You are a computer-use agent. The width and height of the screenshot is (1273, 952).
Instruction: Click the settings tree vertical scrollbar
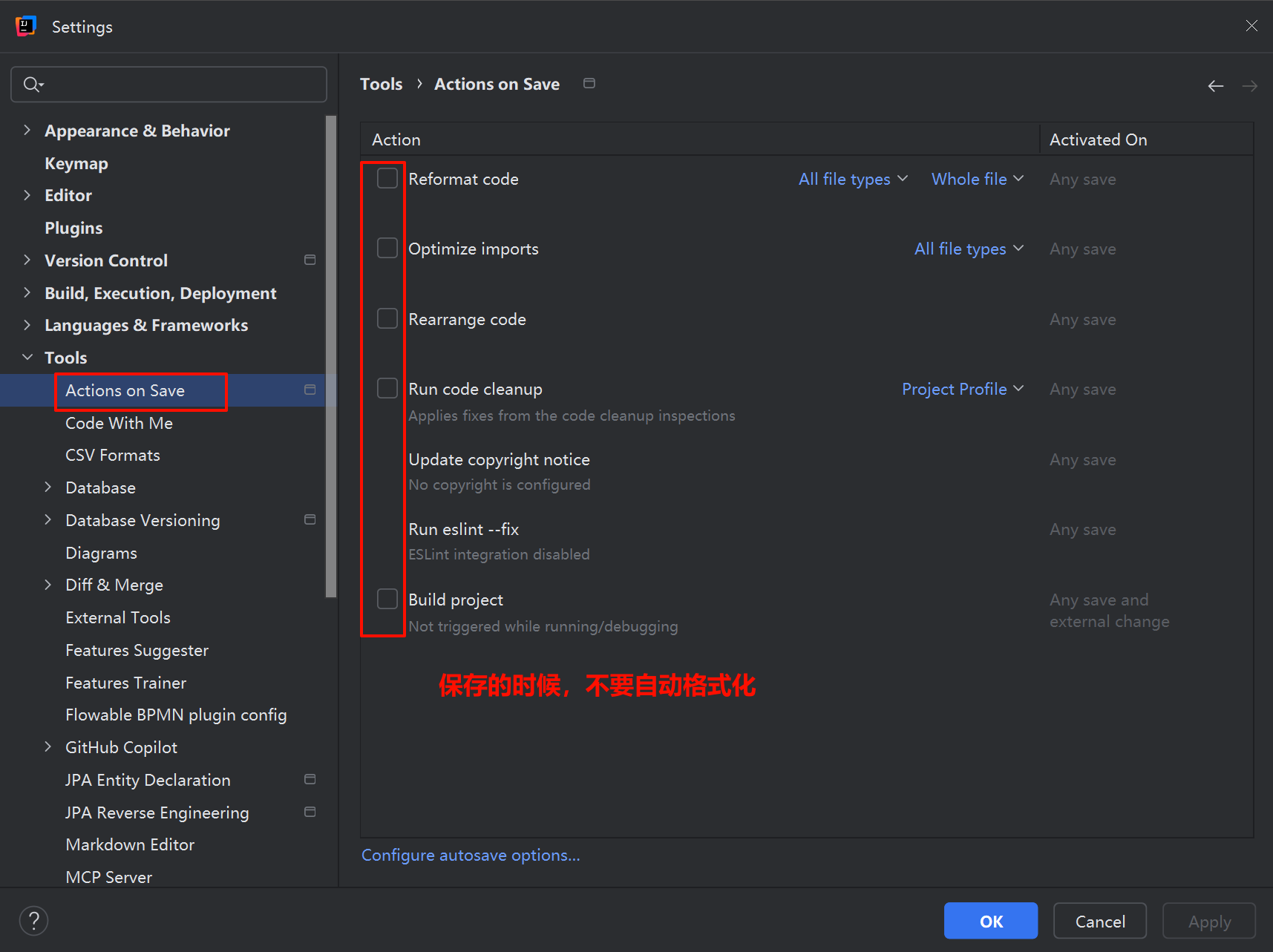[331, 356]
